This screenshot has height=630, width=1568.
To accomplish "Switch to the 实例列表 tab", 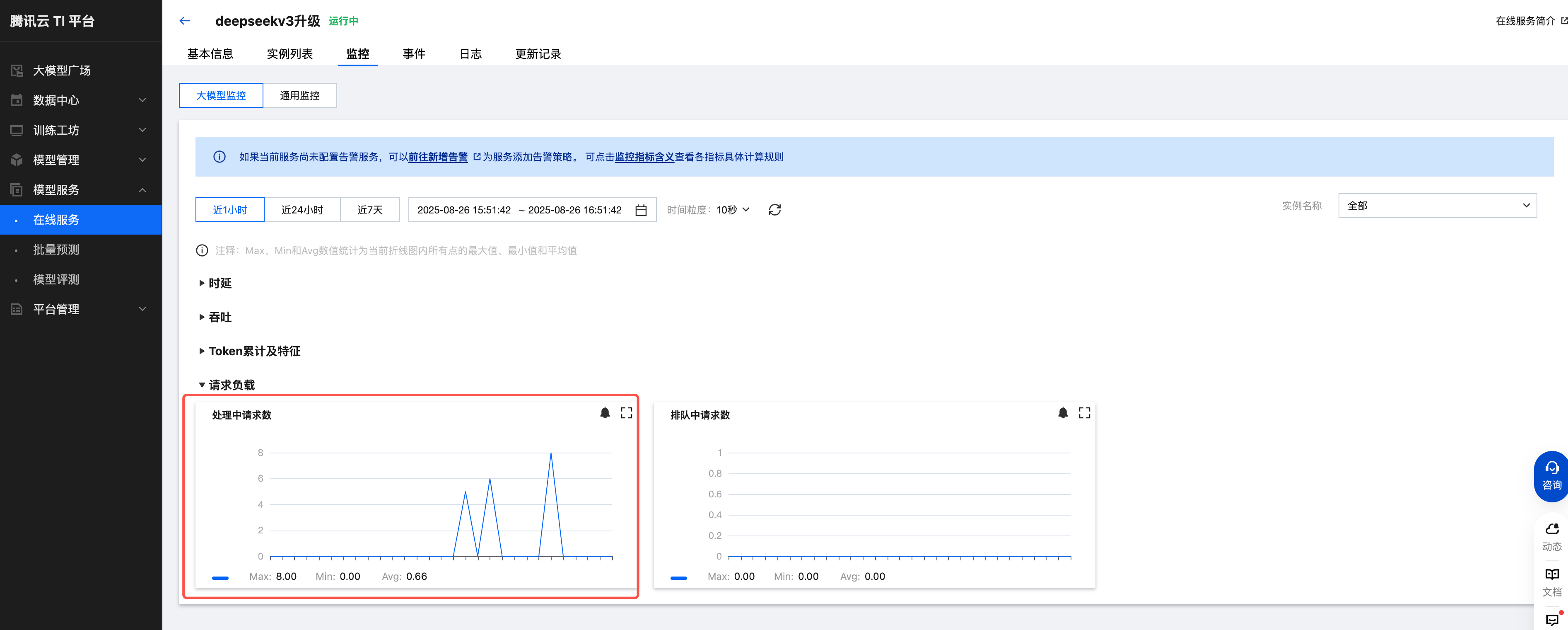I will click(289, 53).
